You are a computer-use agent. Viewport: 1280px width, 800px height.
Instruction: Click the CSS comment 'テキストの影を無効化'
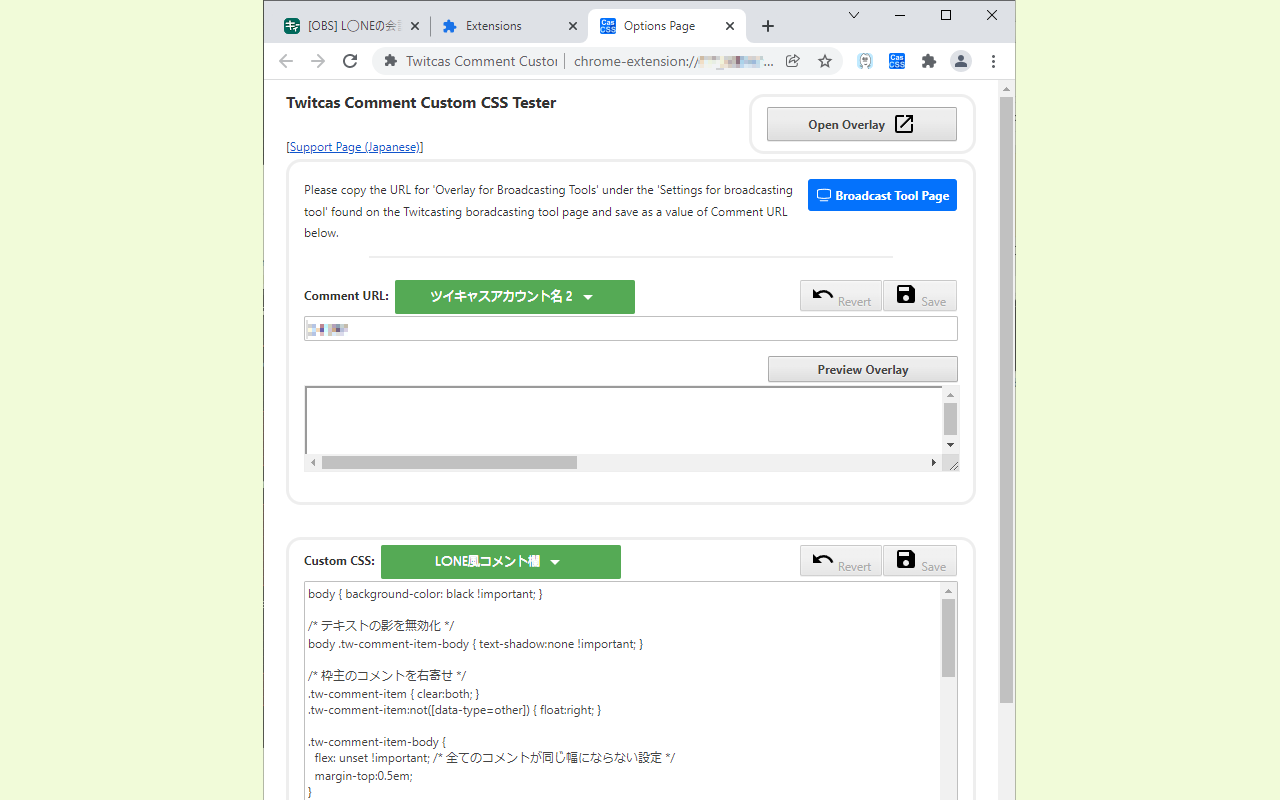click(381, 626)
